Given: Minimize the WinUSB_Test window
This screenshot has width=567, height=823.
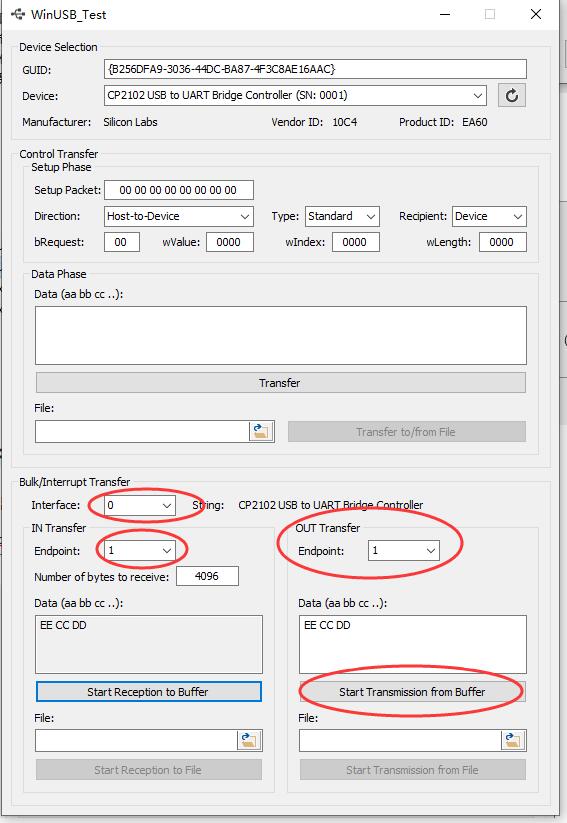Looking at the screenshot, I should pos(445,14).
